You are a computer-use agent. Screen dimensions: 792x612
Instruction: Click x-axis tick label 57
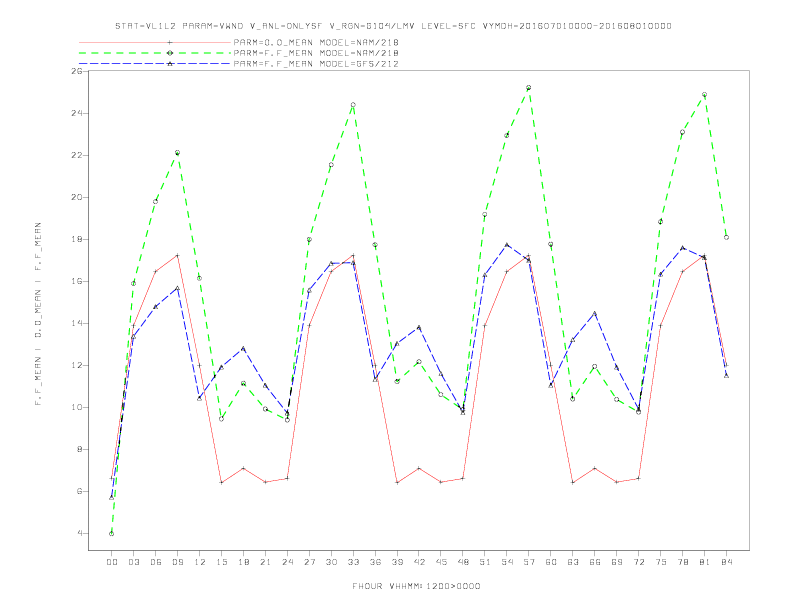[x=529, y=562]
